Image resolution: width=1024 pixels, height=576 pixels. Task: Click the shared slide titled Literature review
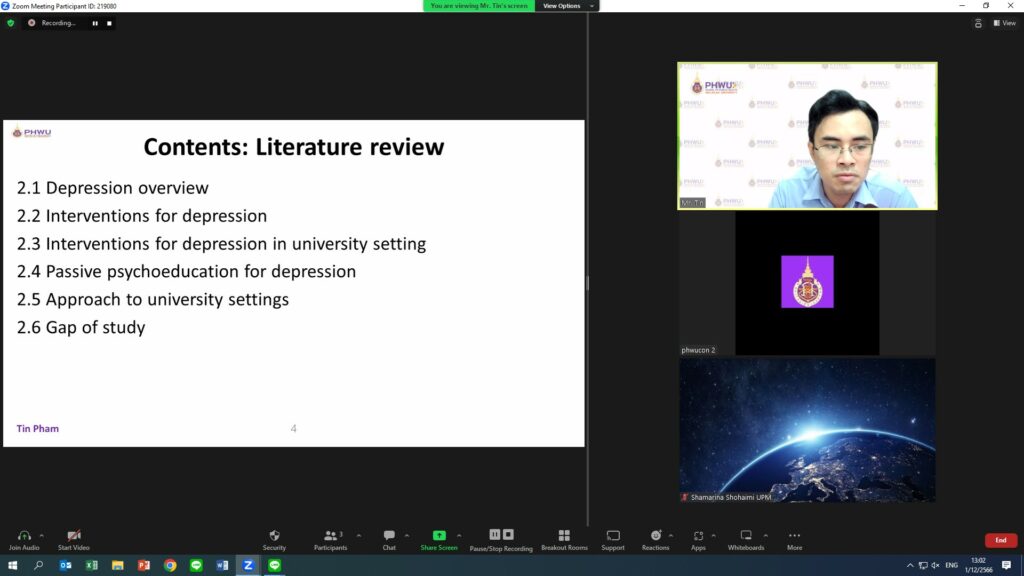point(294,283)
